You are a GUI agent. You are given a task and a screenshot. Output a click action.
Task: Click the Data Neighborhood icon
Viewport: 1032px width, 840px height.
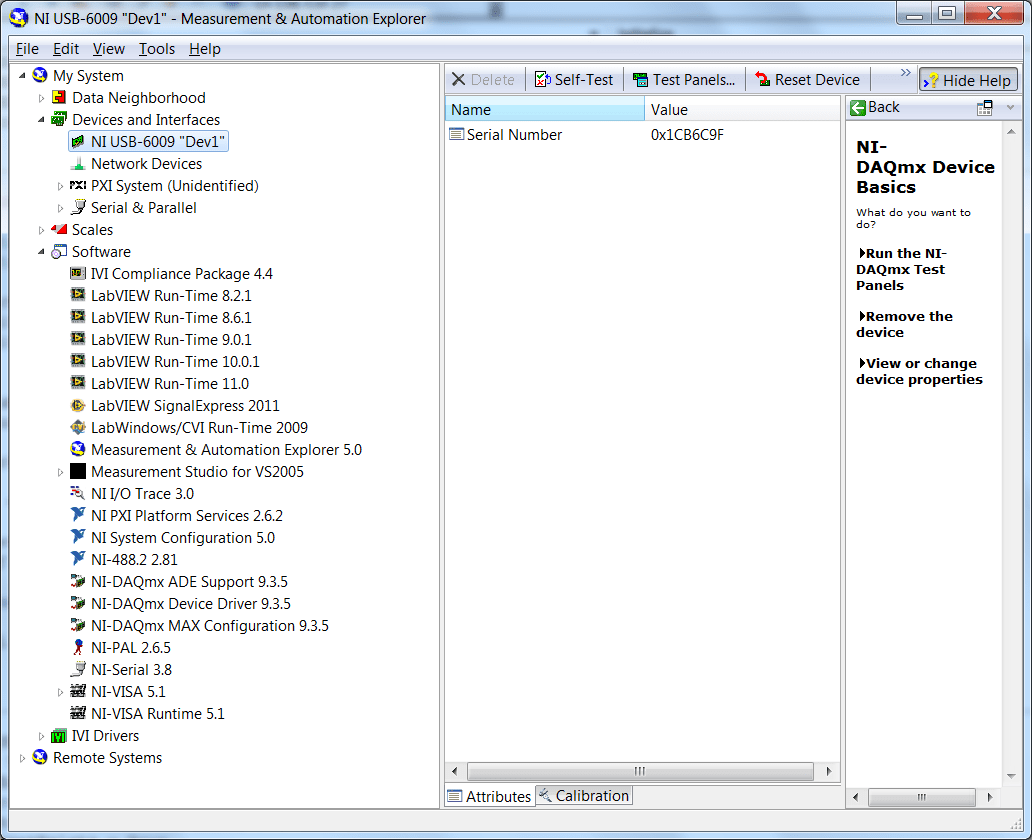[59, 97]
